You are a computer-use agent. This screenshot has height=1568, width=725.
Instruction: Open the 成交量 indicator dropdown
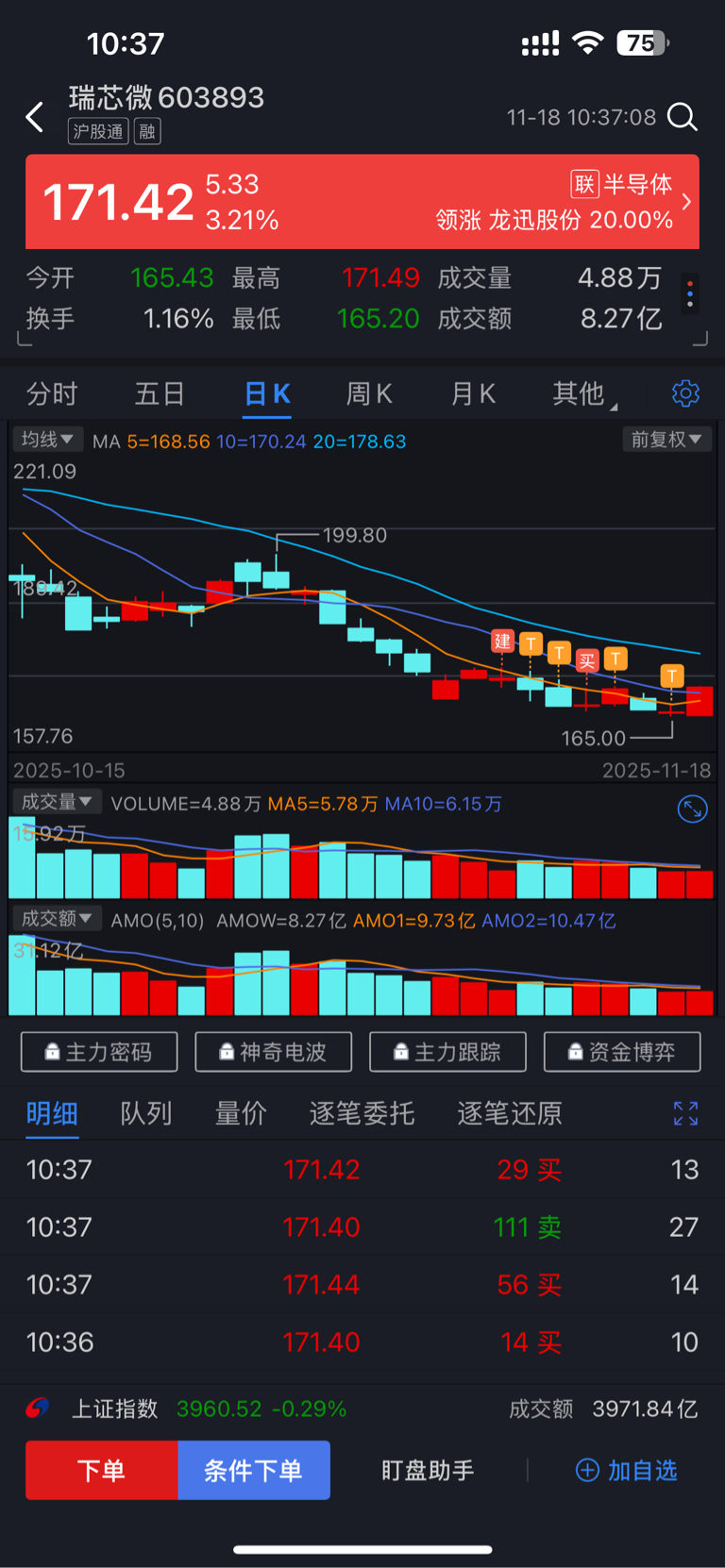pyautogui.click(x=57, y=802)
